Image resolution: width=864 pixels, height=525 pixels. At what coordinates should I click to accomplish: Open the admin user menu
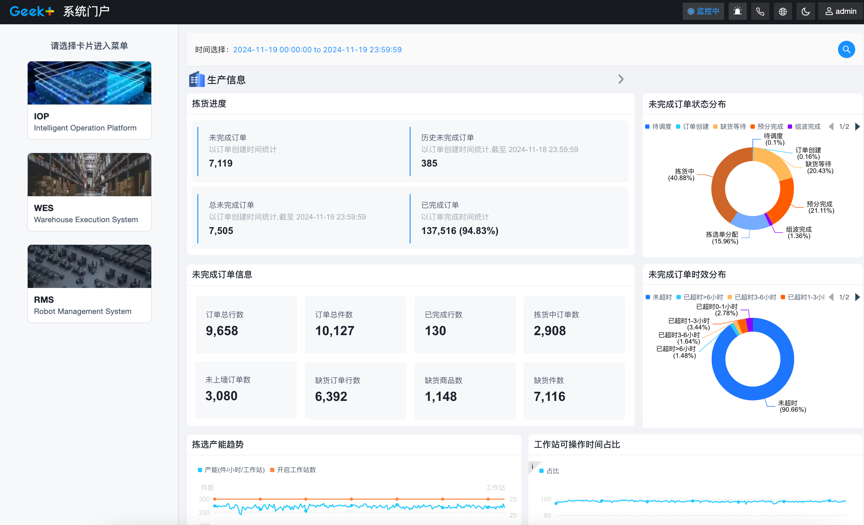click(840, 12)
